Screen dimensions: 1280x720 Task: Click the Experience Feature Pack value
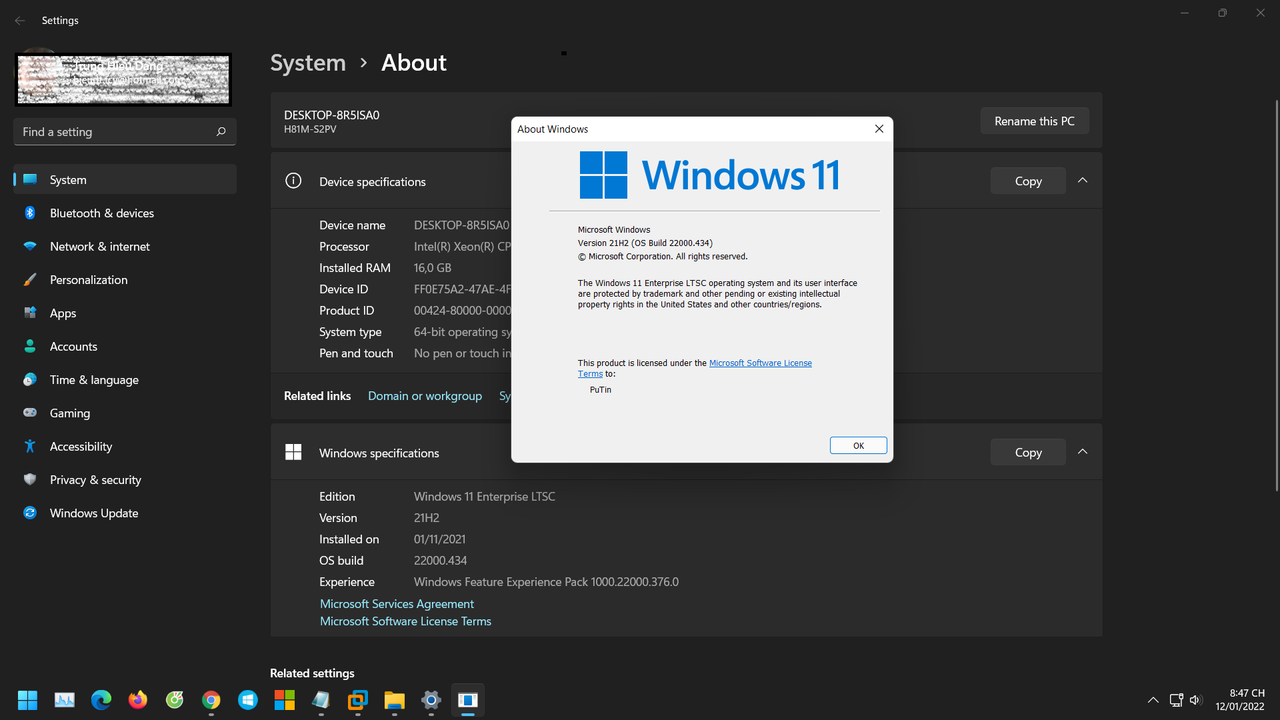tap(546, 582)
